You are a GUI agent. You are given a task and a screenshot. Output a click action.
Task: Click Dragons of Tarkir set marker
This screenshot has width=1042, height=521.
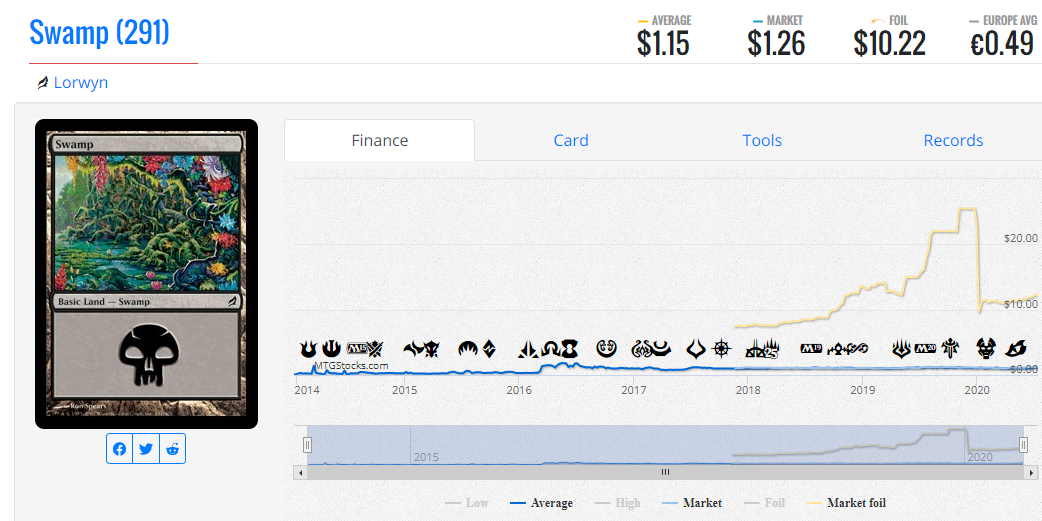(x=431, y=348)
